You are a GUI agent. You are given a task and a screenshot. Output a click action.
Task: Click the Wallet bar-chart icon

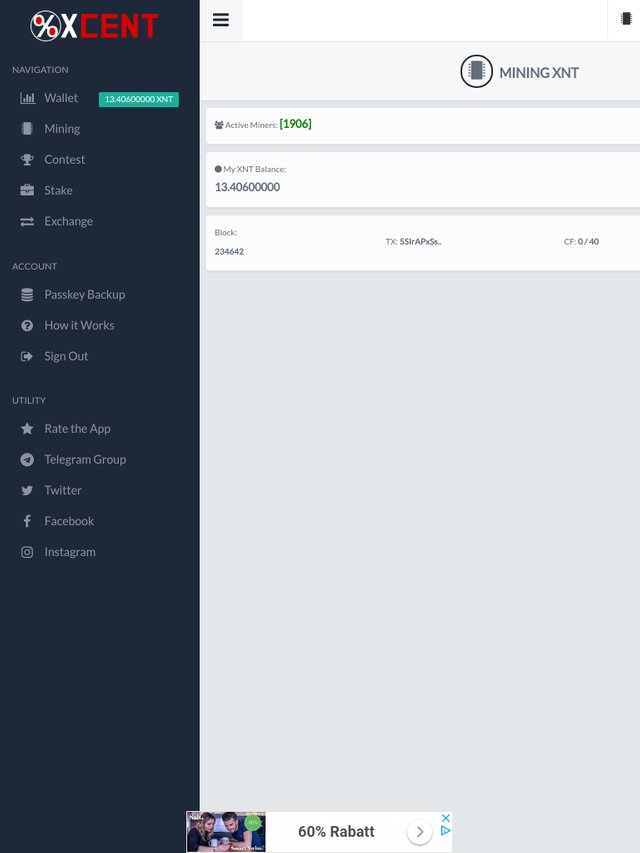[27, 98]
